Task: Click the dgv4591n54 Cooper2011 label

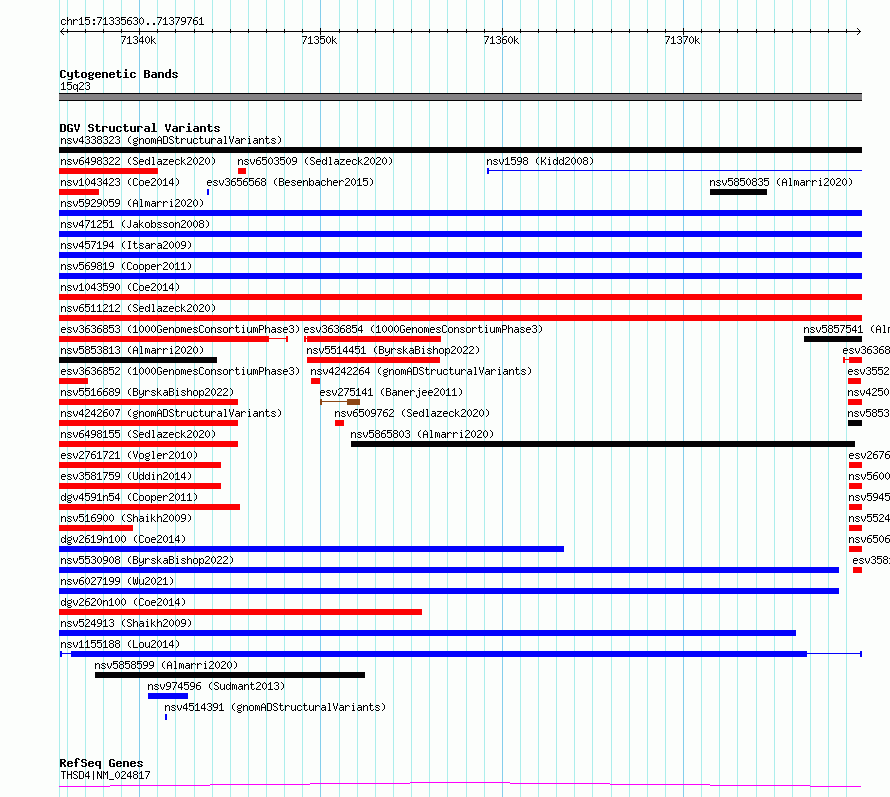Action: (x=129, y=497)
